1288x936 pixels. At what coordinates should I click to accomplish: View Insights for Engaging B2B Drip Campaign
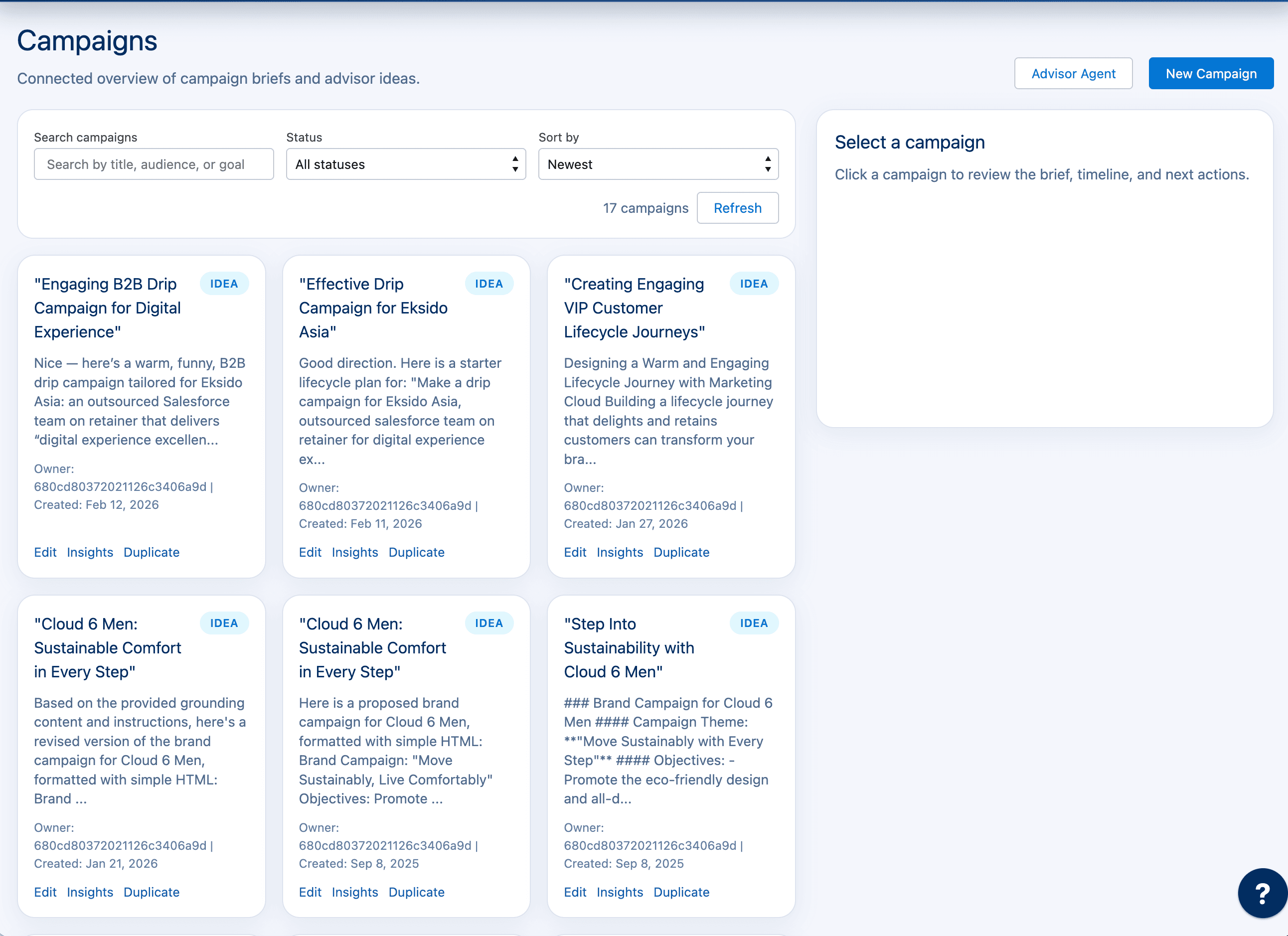(90, 552)
